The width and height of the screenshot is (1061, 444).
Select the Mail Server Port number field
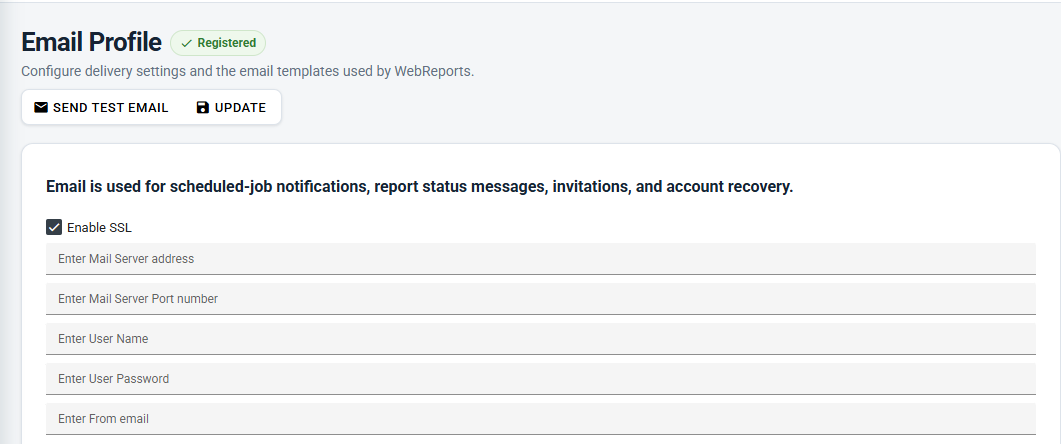(x=541, y=298)
